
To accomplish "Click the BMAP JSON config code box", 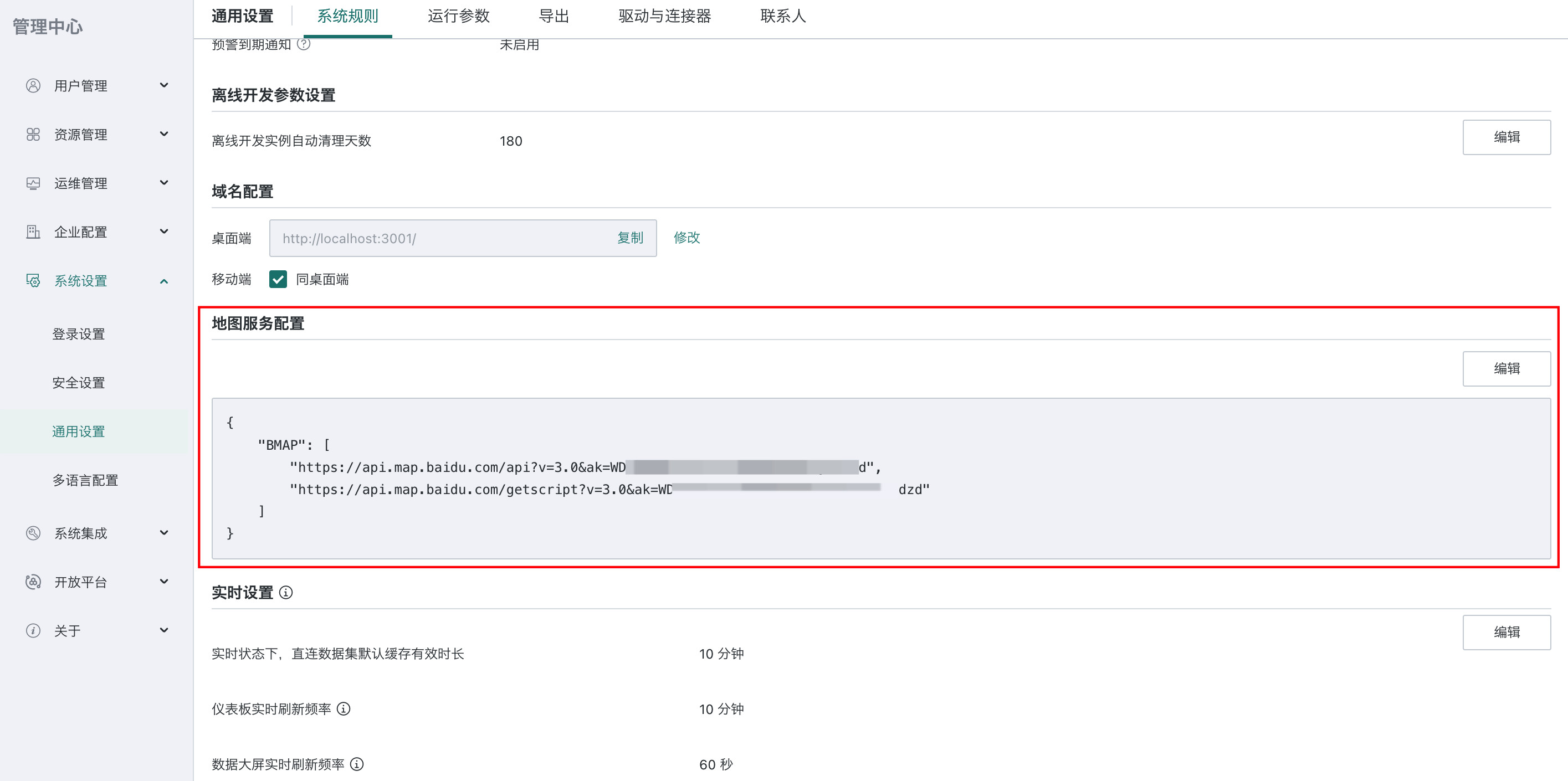I will 881,479.
